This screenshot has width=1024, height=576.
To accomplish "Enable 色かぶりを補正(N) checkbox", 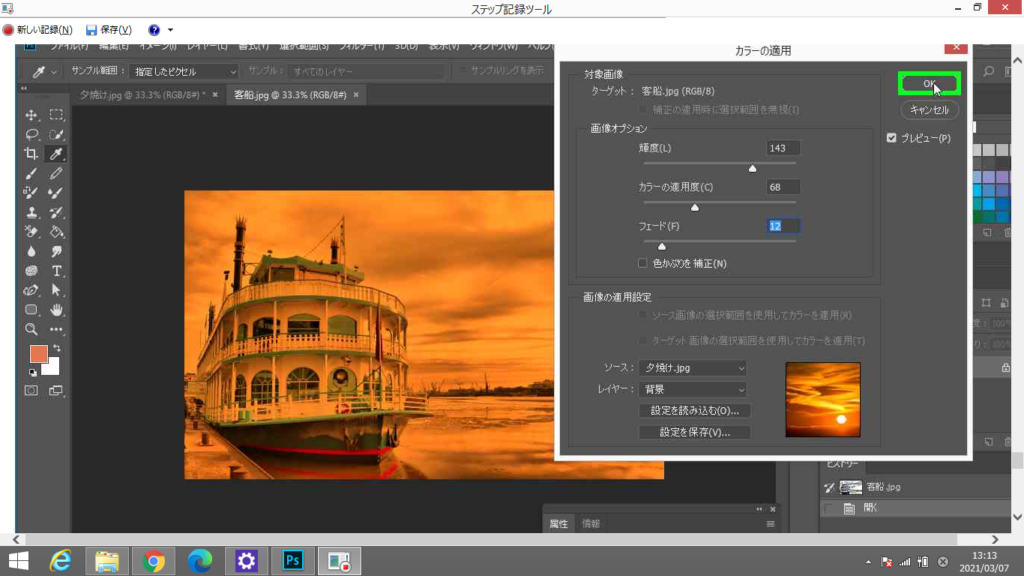I will [643, 263].
